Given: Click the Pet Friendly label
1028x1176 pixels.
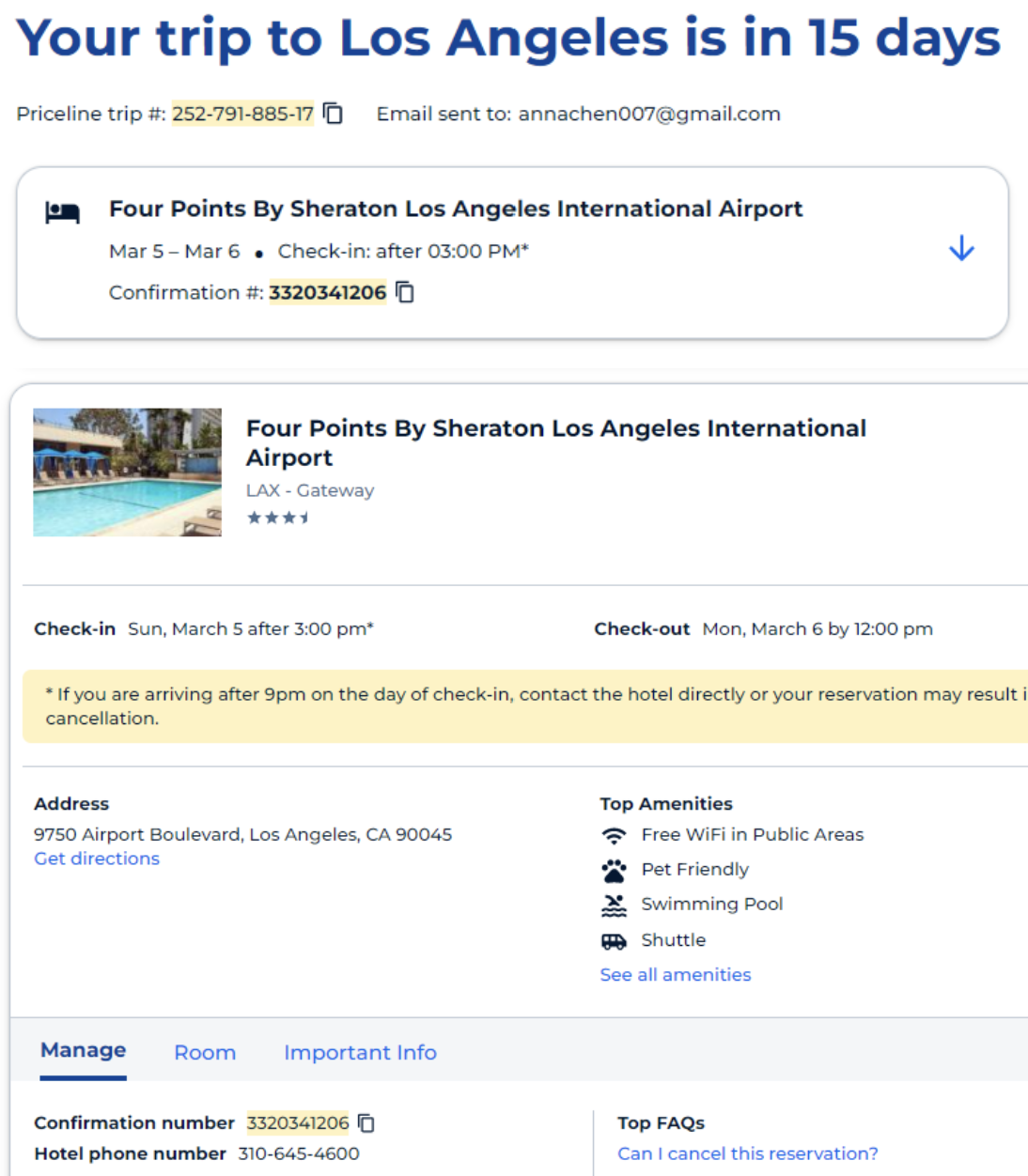Looking at the screenshot, I should (x=695, y=870).
